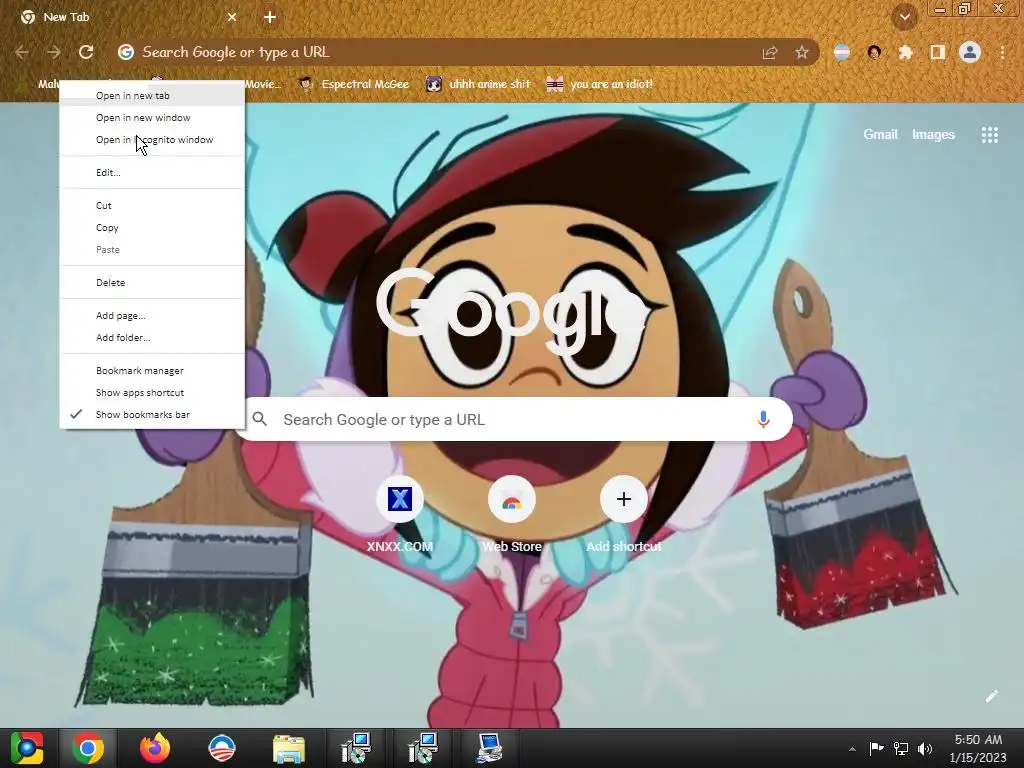Choose Cut from the context menu

point(152,206)
